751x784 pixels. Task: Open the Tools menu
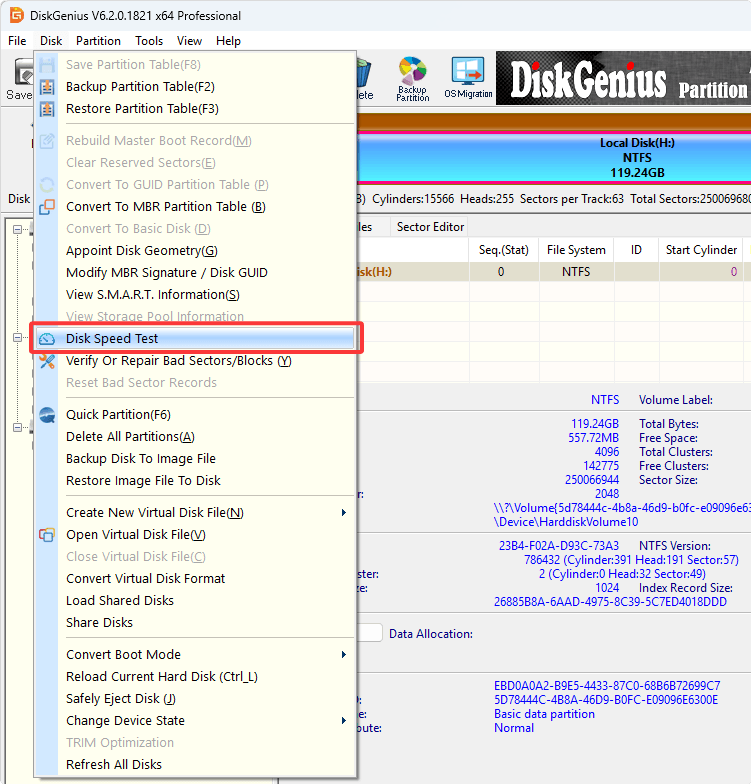tap(149, 40)
